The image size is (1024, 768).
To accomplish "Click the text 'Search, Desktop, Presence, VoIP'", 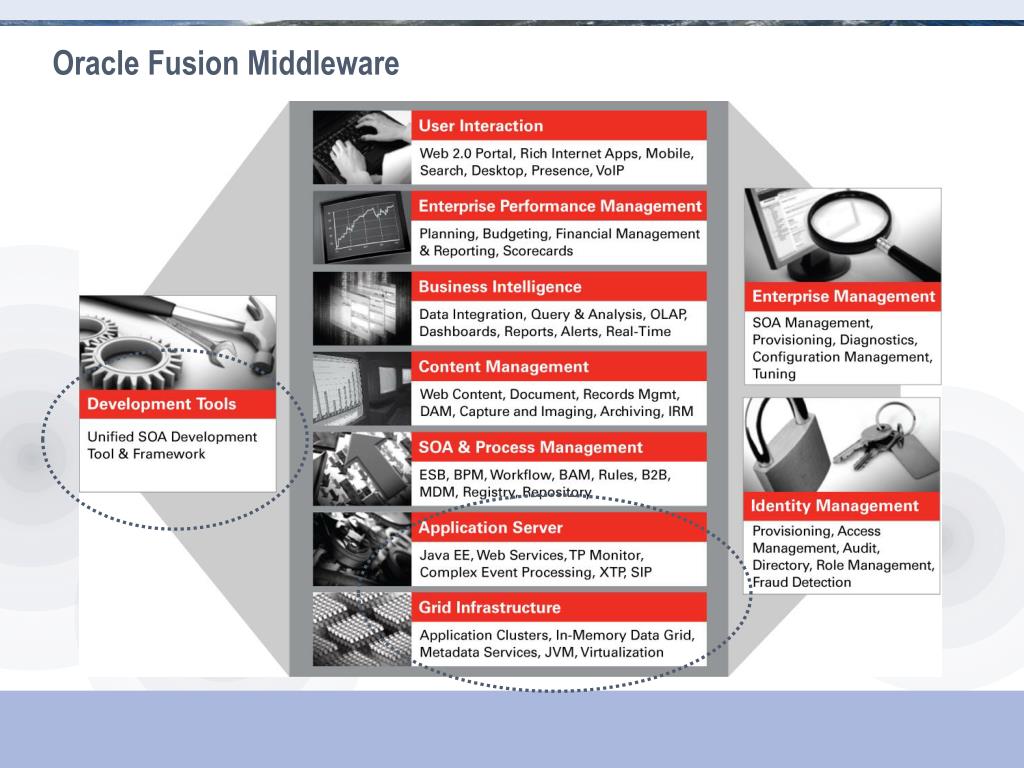I will point(522,170).
